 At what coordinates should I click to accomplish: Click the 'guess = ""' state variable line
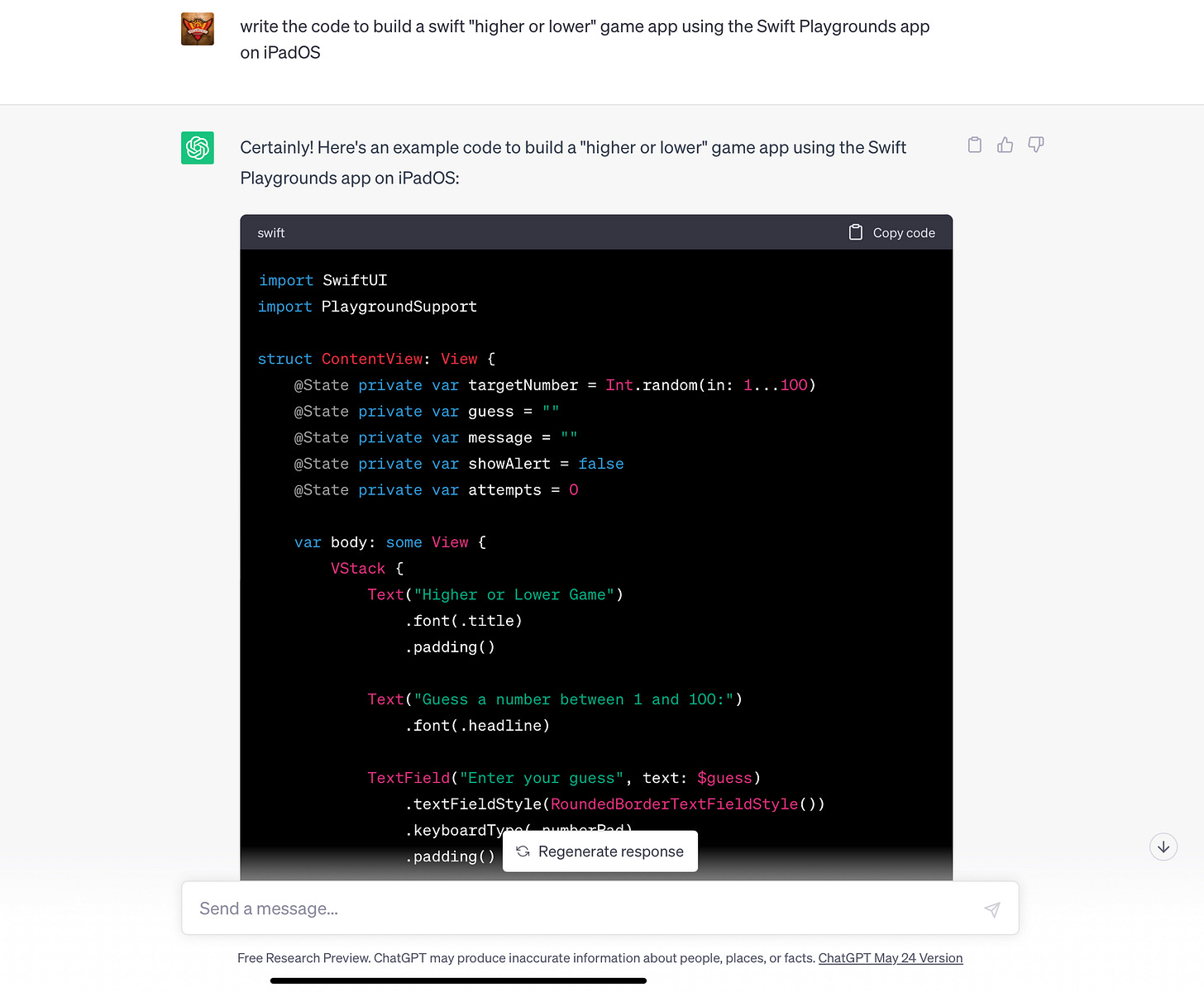427,412
